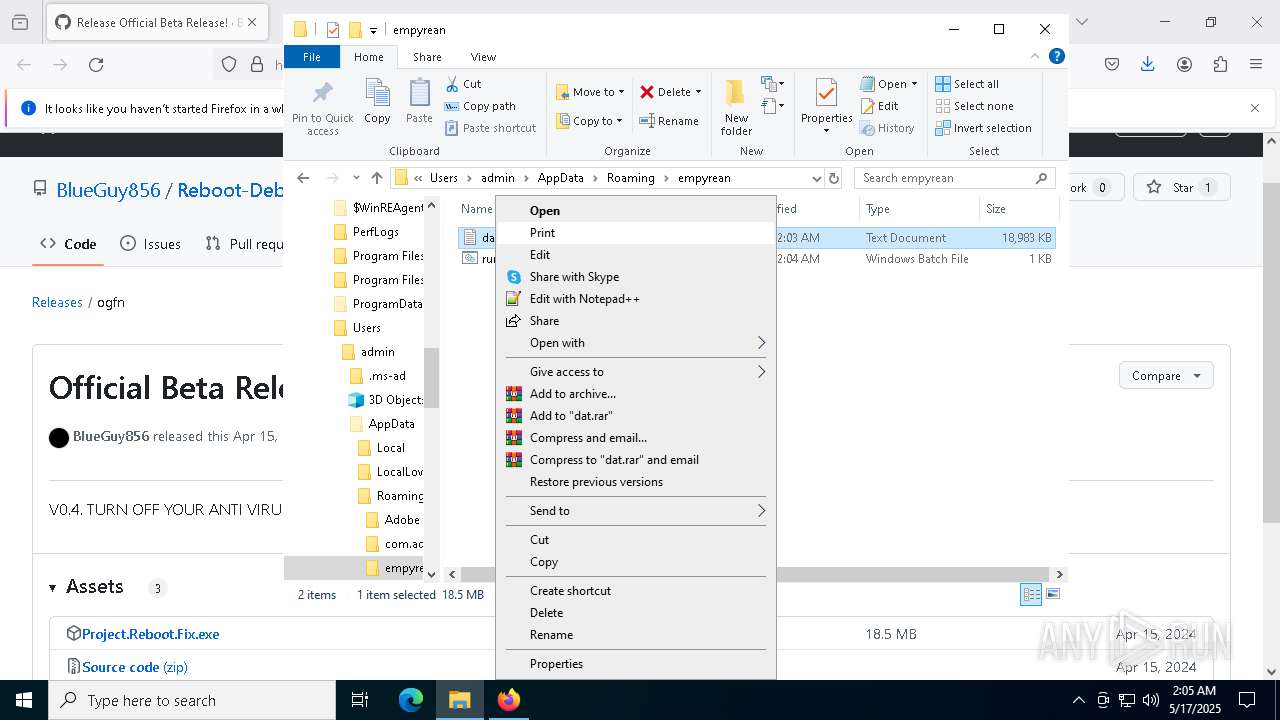
Task: Reload the Firefox page
Action: (96, 64)
